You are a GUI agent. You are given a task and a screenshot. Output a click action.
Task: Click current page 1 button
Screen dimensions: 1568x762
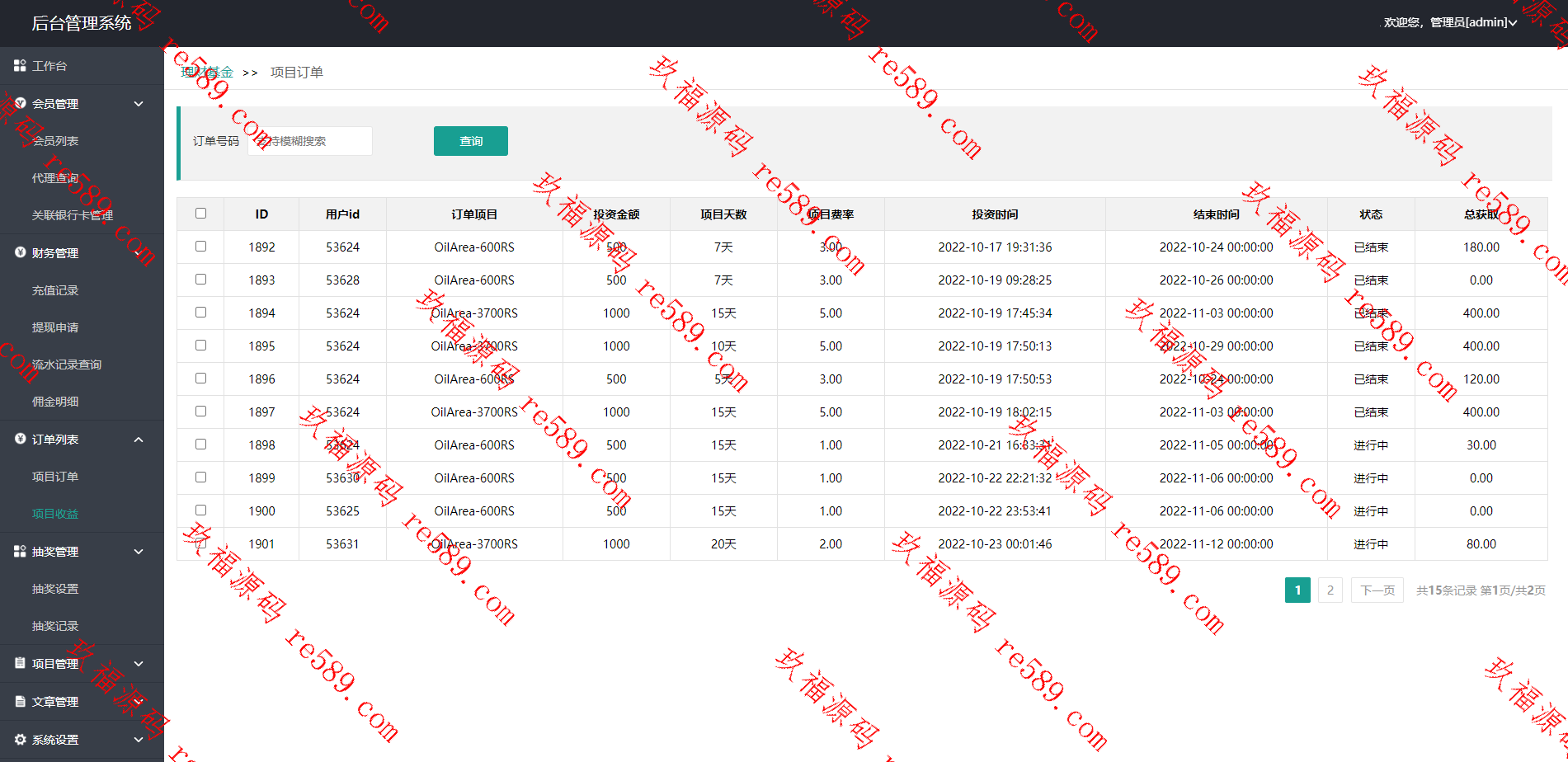[x=1297, y=590]
